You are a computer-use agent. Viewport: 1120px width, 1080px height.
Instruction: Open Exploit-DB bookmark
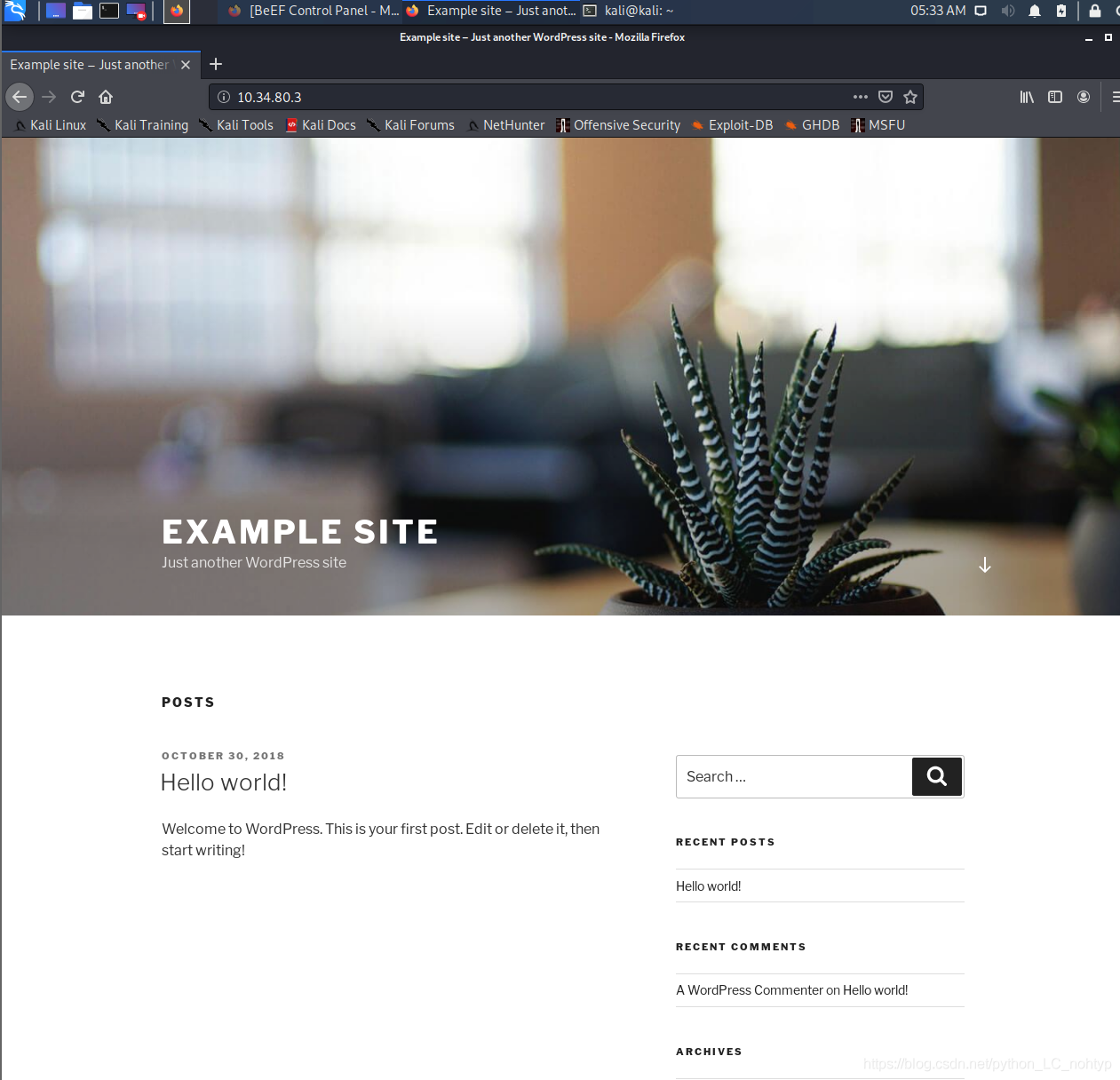[x=732, y=125]
